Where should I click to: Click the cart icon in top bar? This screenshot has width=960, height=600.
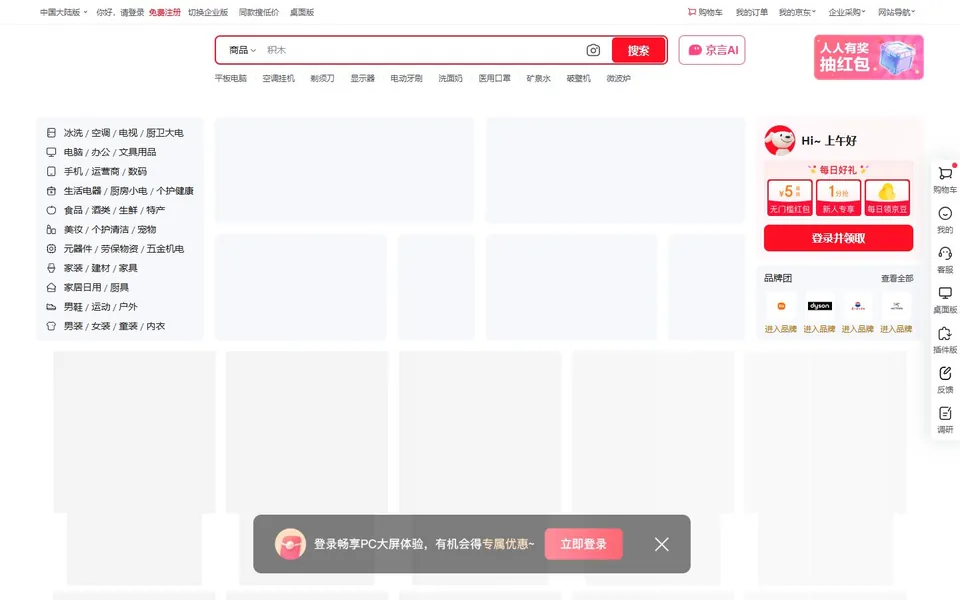(x=692, y=12)
